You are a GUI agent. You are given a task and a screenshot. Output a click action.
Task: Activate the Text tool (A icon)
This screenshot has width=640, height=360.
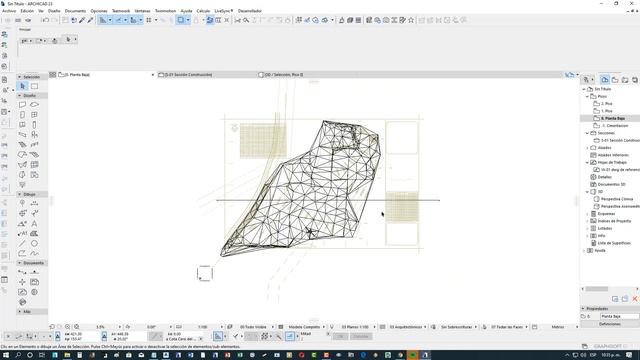(x=34, y=224)
